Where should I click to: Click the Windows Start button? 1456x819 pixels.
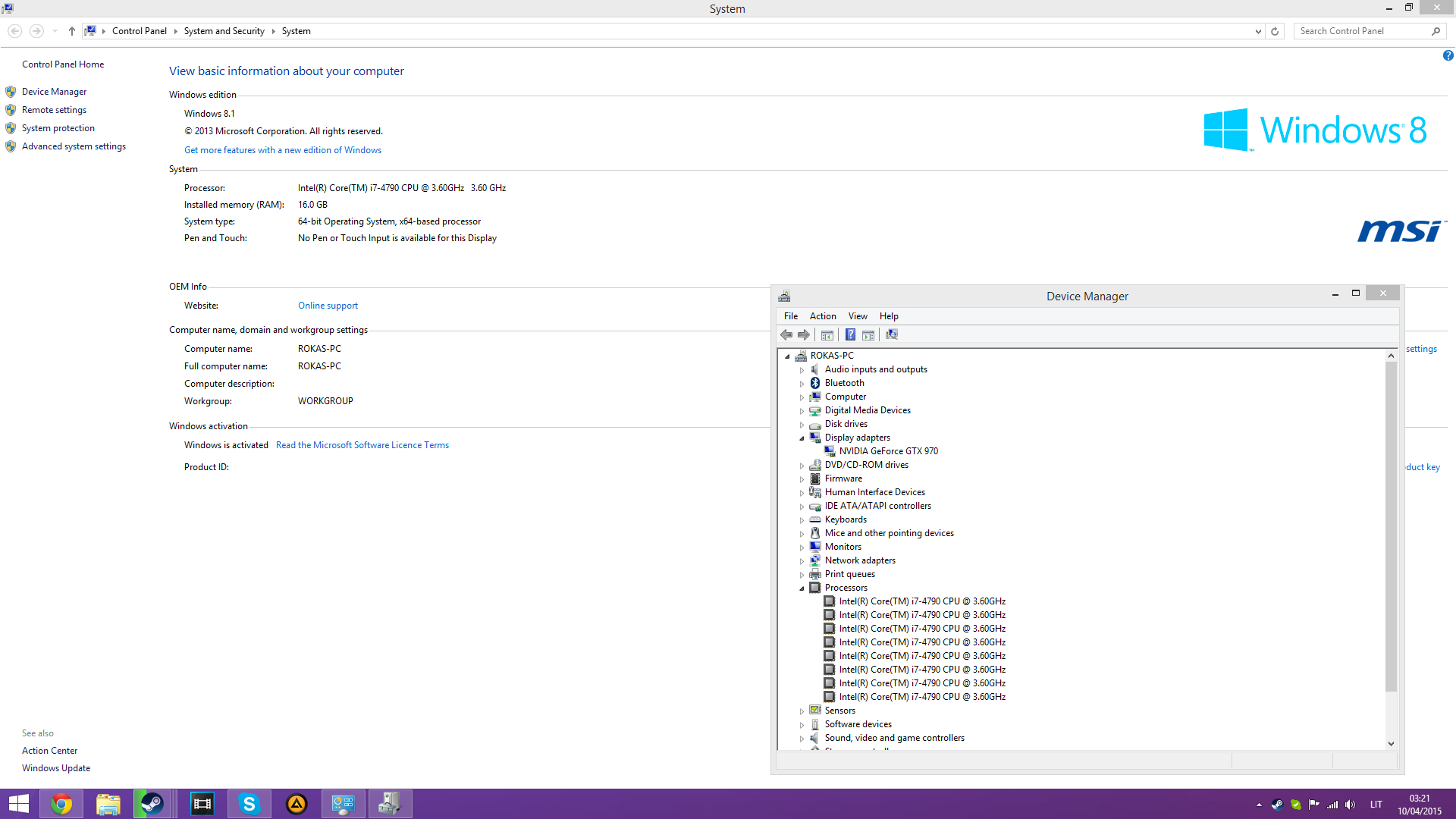pyautogui.click(x=18, y=804)
